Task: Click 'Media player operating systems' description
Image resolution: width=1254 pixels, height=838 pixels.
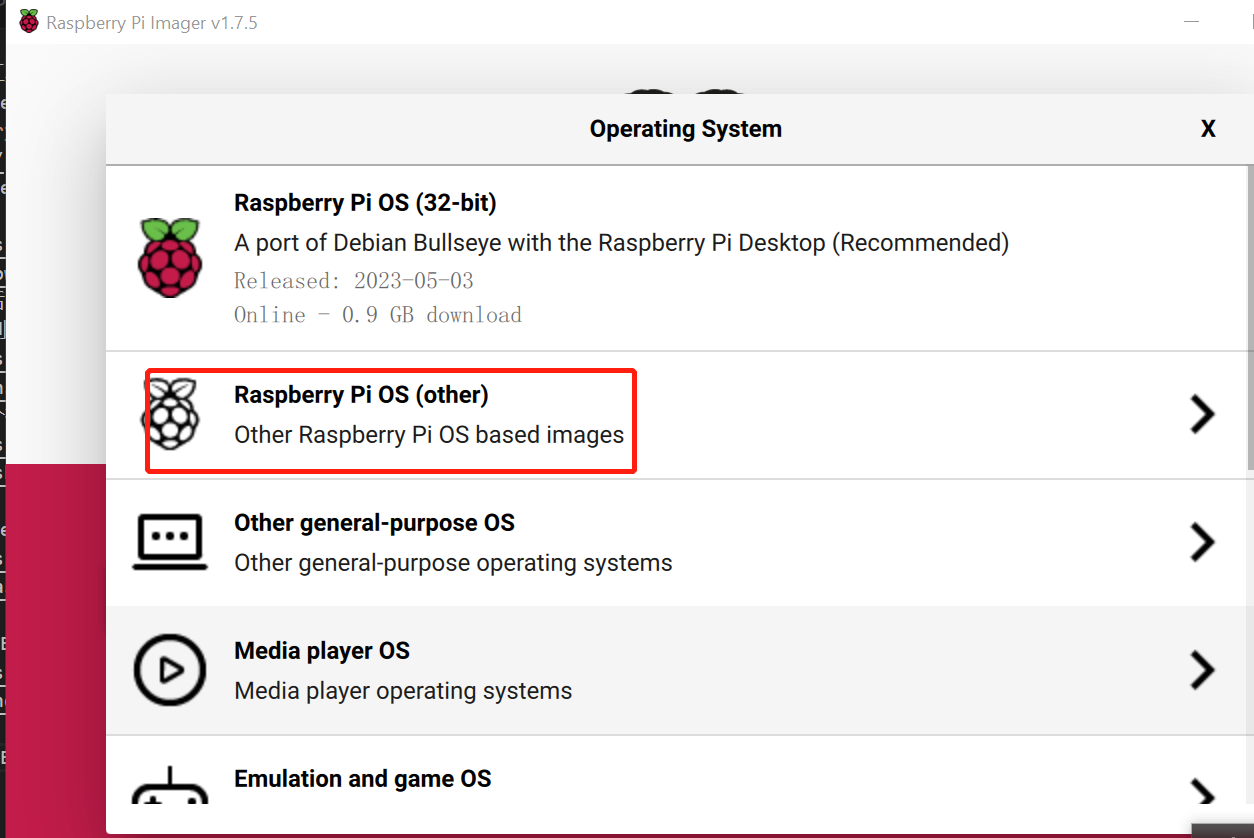Action: (403, 691)
